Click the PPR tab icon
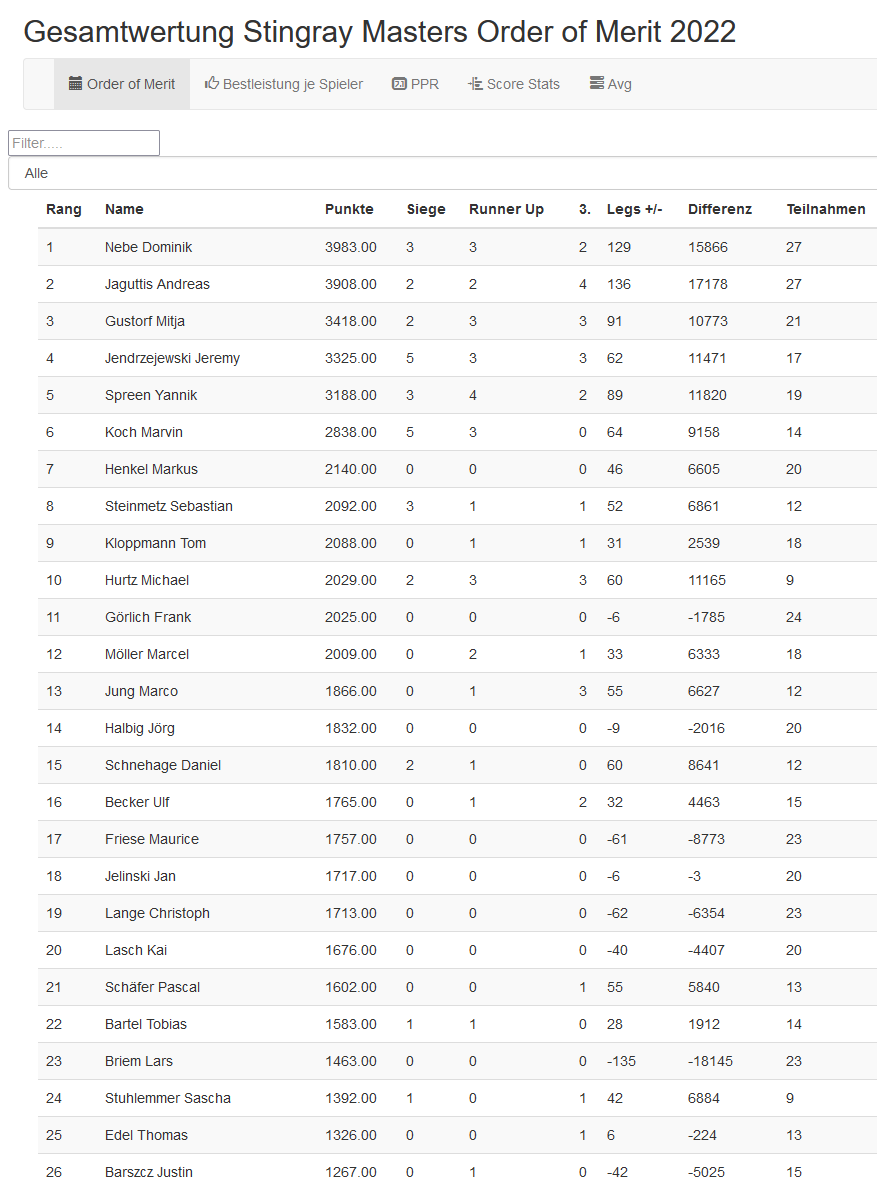The height and width of the screenshot is (1187, 877). coord(399,84)
